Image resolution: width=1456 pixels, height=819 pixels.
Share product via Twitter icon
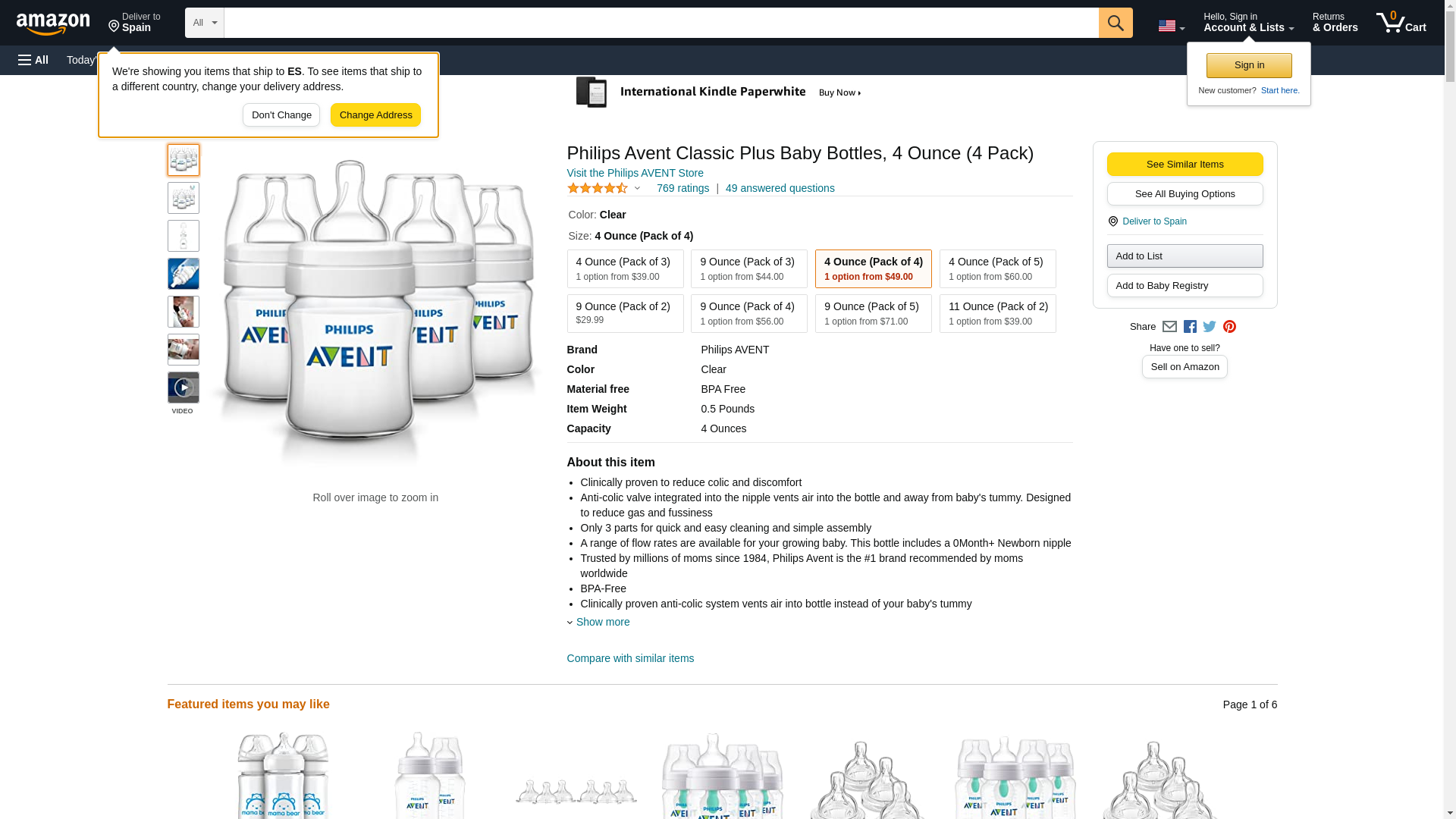coord(1209,327)
